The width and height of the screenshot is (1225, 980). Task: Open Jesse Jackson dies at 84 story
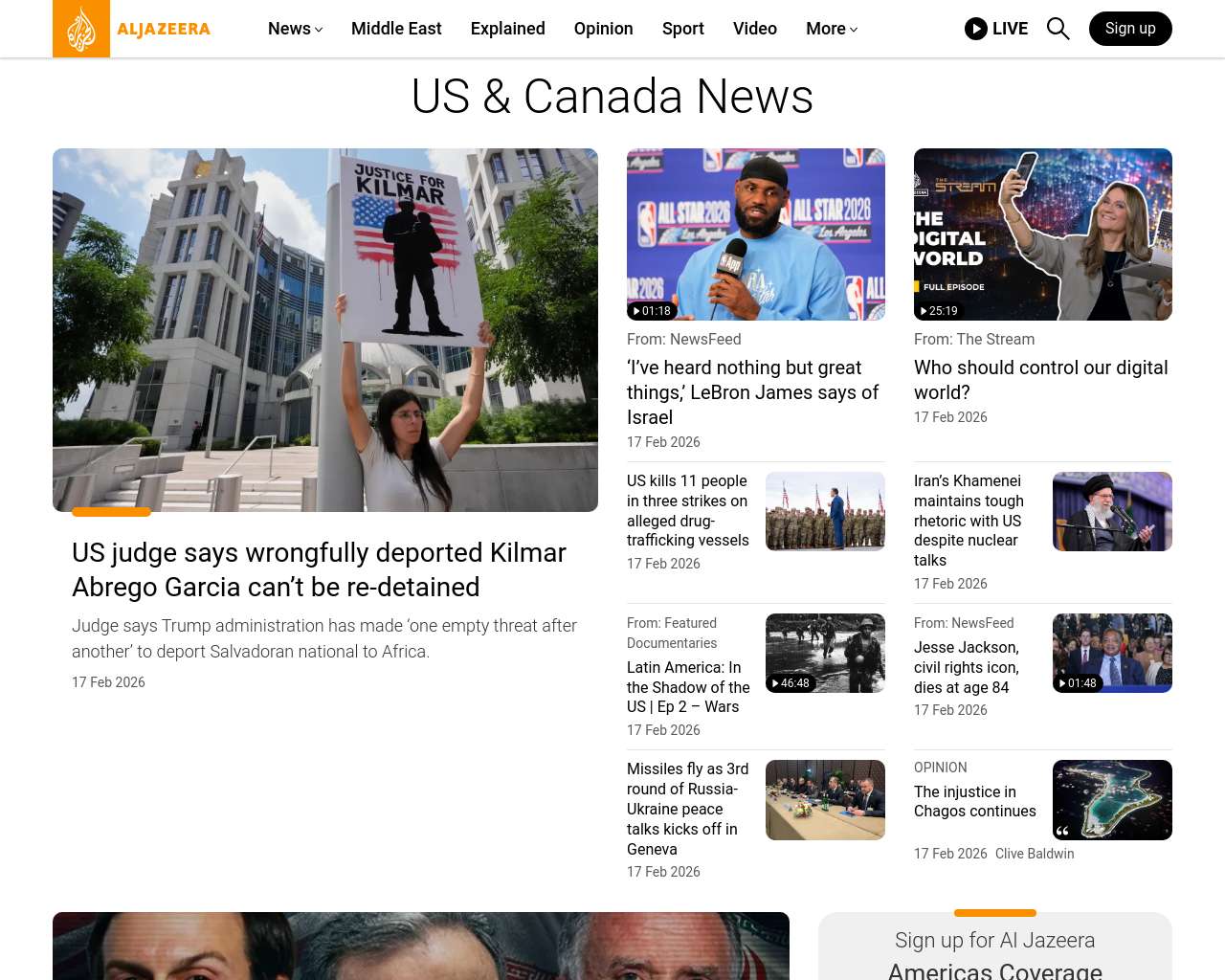(967, 667)
